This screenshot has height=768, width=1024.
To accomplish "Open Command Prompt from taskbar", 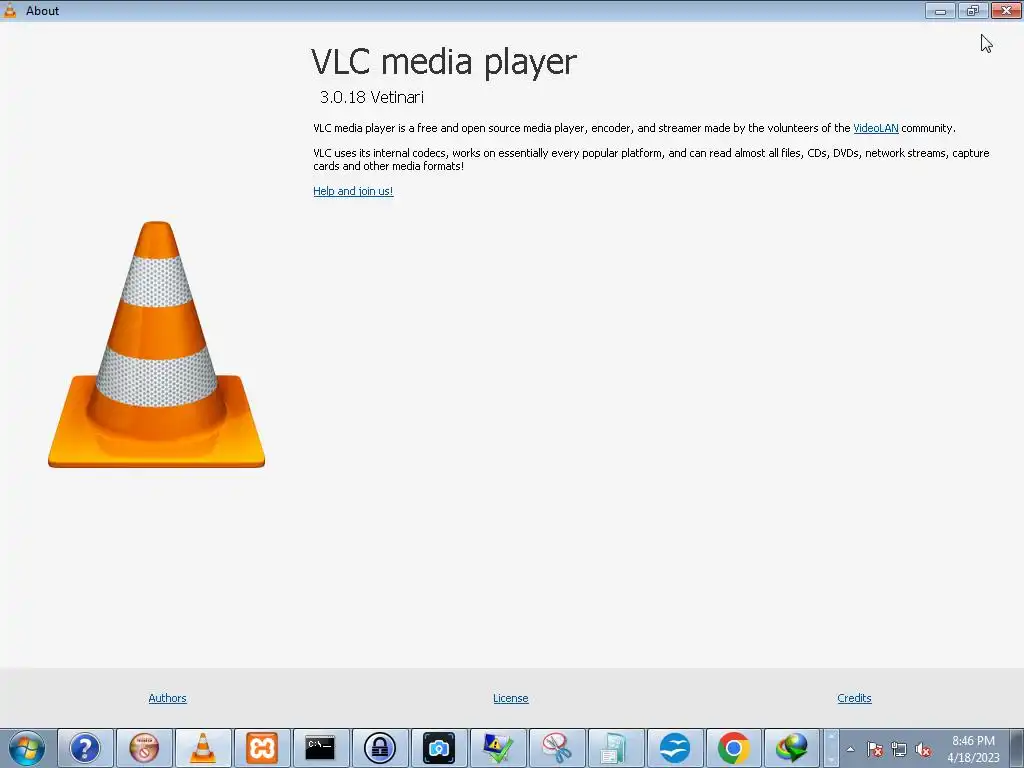I will pyautogui.click(x=321, y=748).
